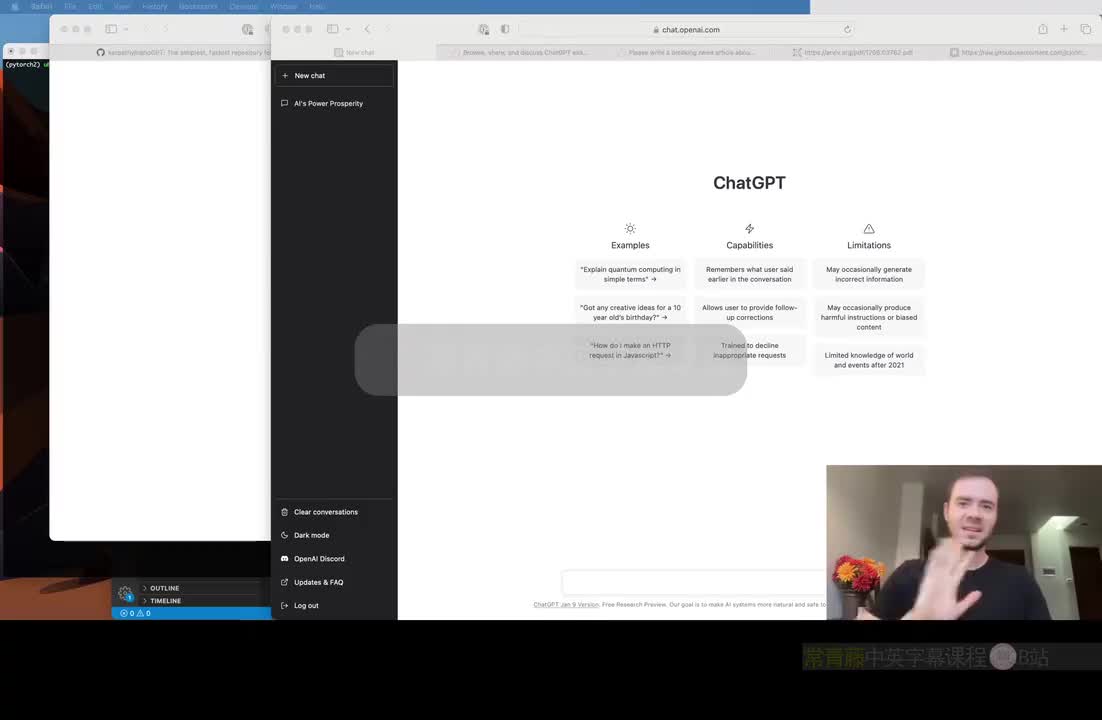Click "Remembers what user said earlier" text
This screenshot has height=720, width=1102.
pos(749,274)
